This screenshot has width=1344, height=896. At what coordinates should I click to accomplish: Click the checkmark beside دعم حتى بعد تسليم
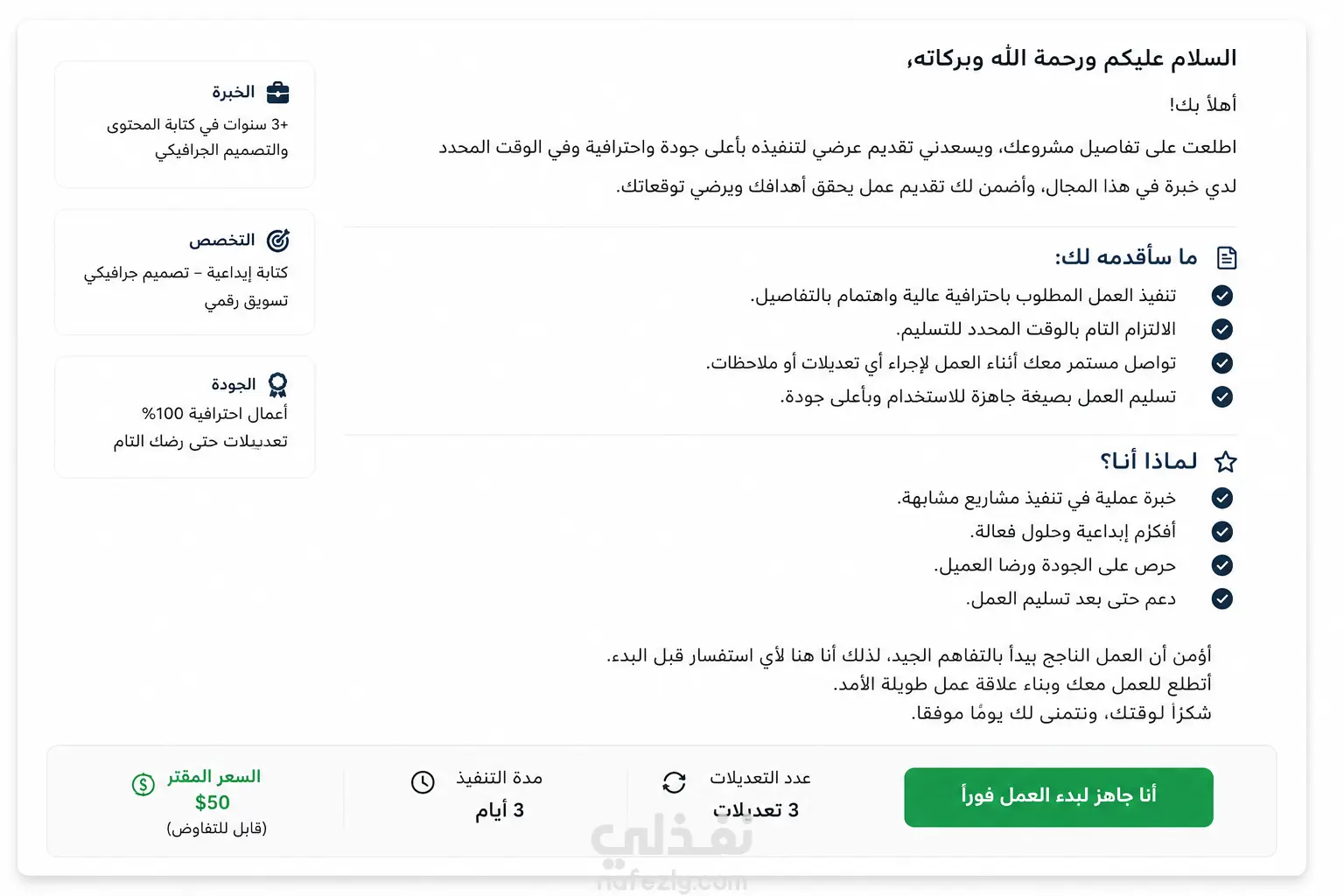[1222, 598]
